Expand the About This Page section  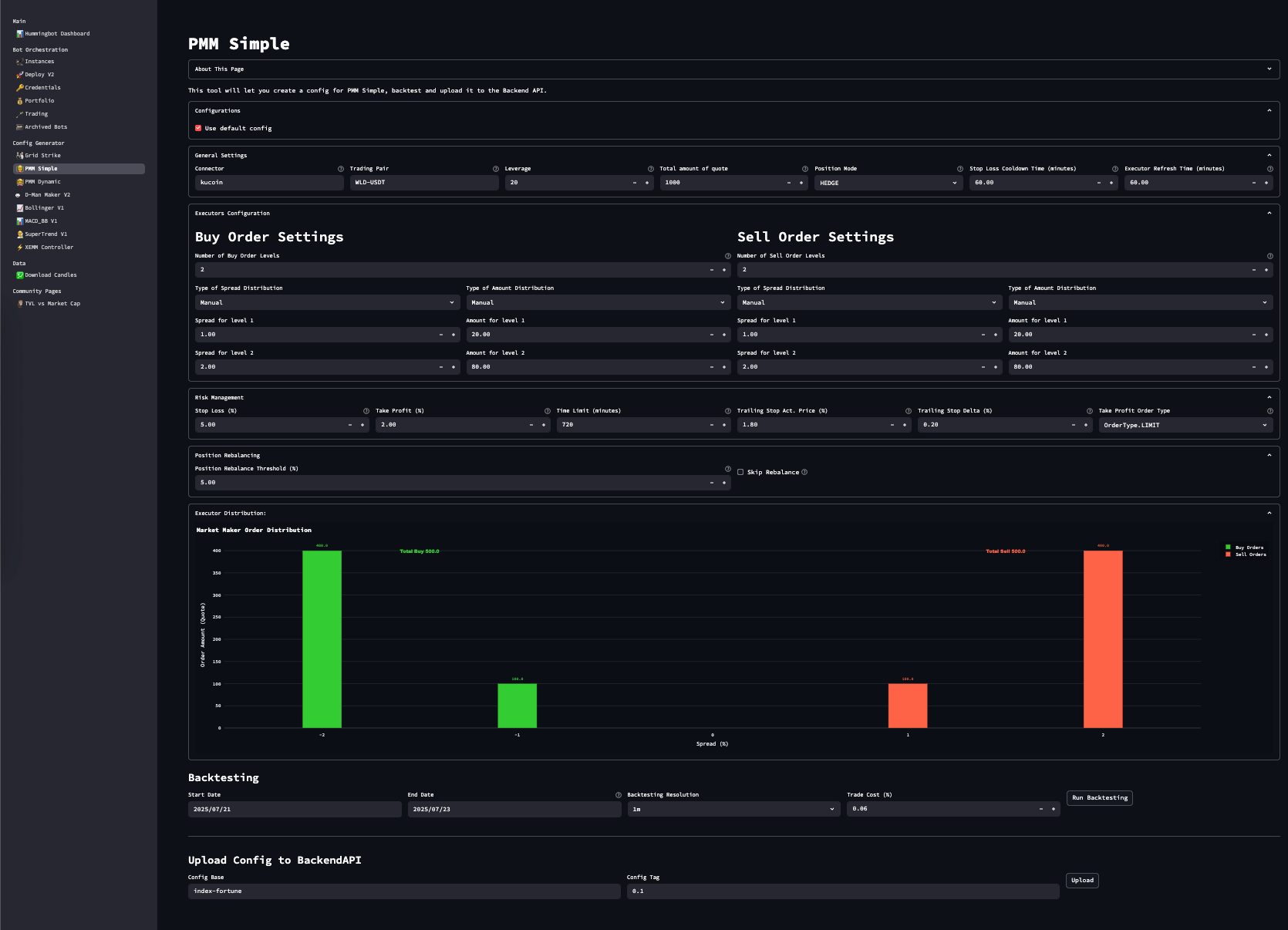tap(1269, 69)
